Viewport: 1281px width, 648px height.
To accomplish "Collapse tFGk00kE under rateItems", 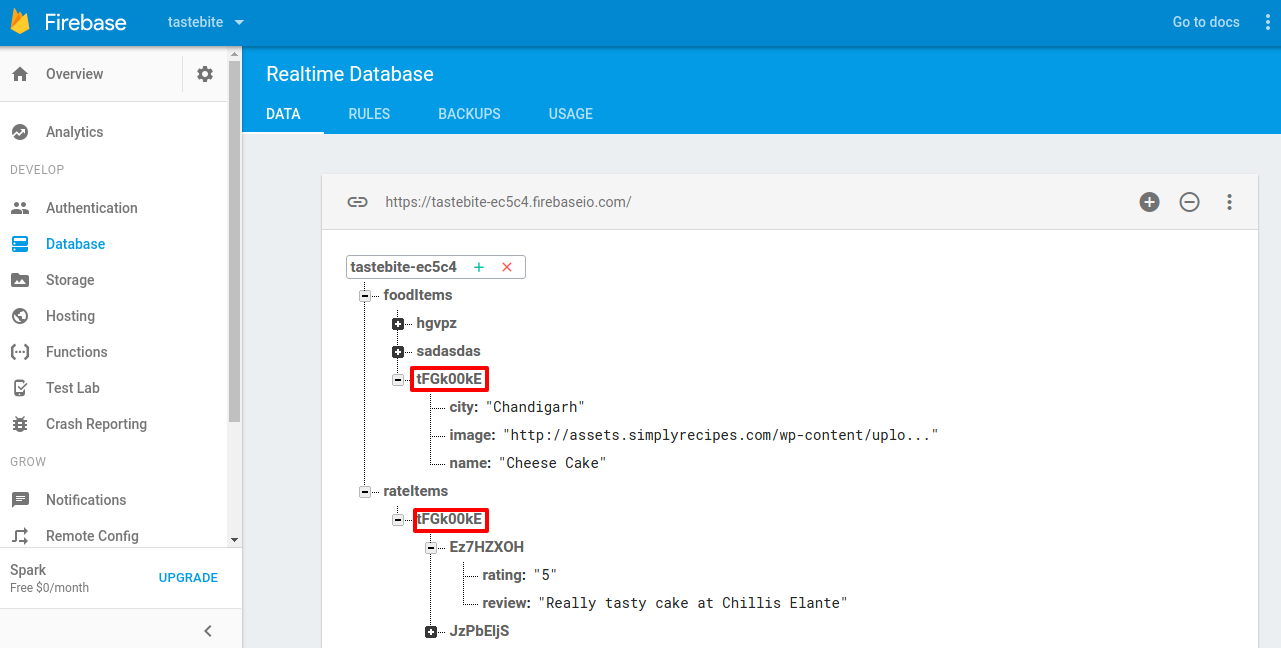I will point(398,520).
